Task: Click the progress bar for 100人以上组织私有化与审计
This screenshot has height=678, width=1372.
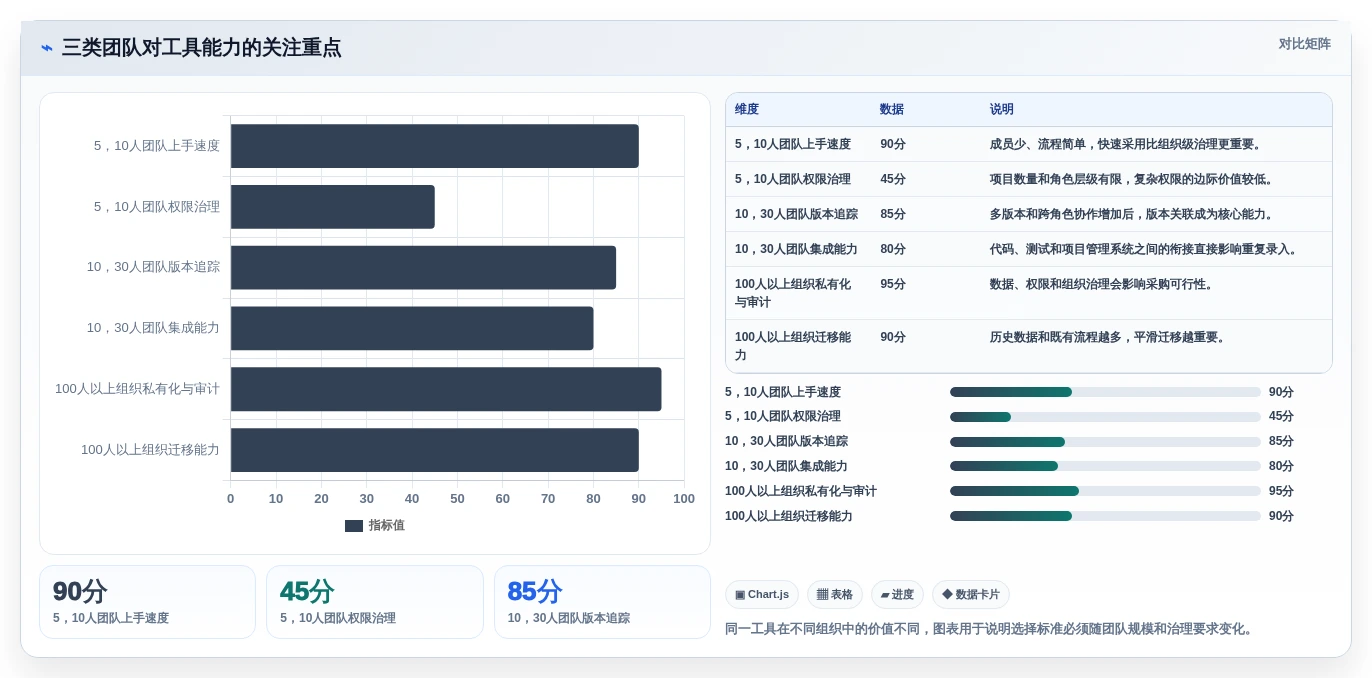Action: pyautogui.click(x=1105, y=491)
